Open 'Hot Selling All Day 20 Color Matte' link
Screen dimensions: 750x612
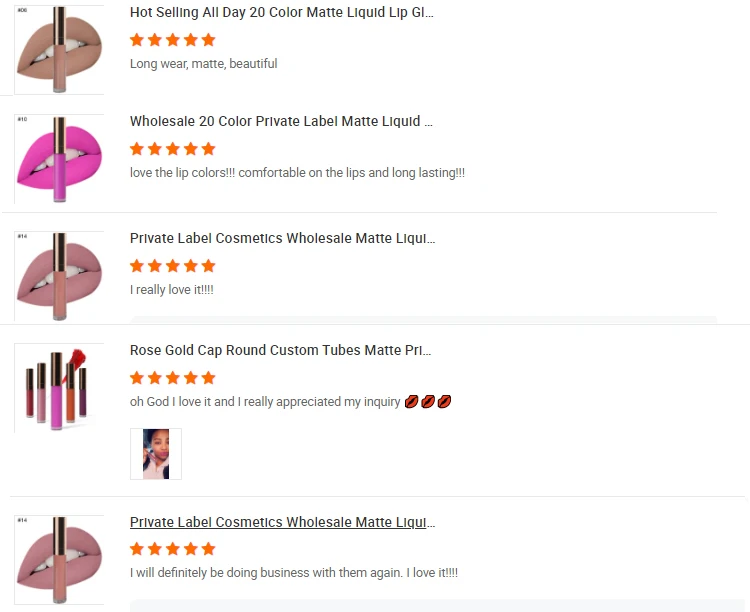click(282, 13)
